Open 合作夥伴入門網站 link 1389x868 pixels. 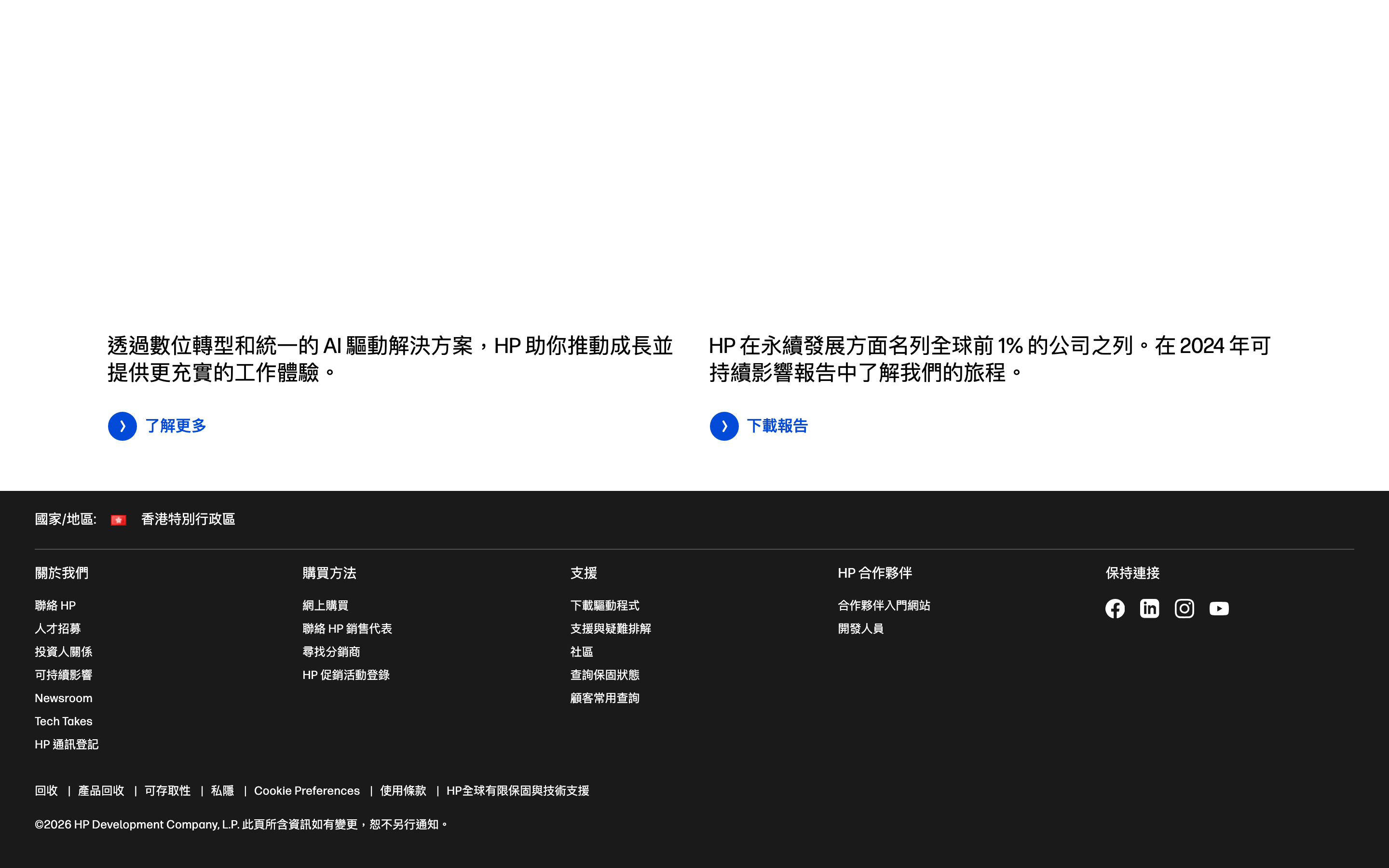coord(884,606)
